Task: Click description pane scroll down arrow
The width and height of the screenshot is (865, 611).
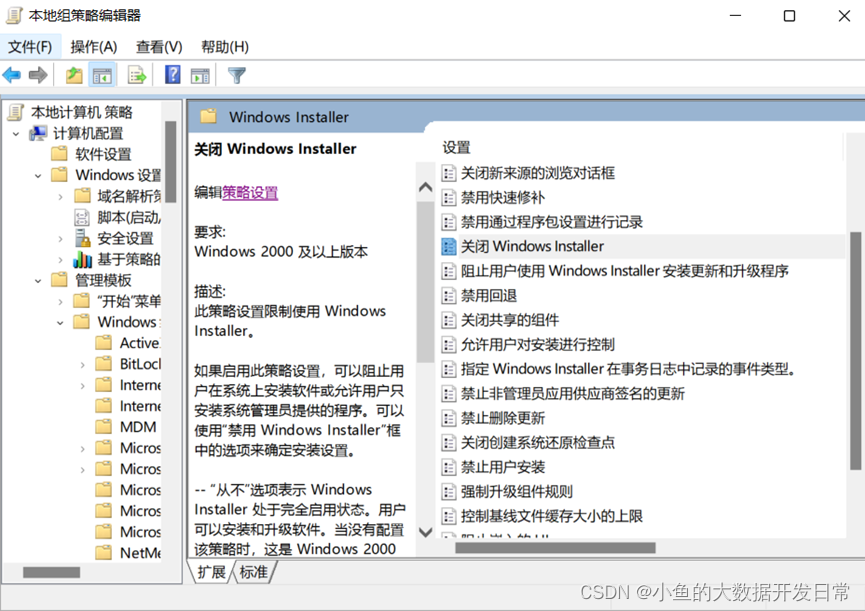Action: click(x=425, y=532)
